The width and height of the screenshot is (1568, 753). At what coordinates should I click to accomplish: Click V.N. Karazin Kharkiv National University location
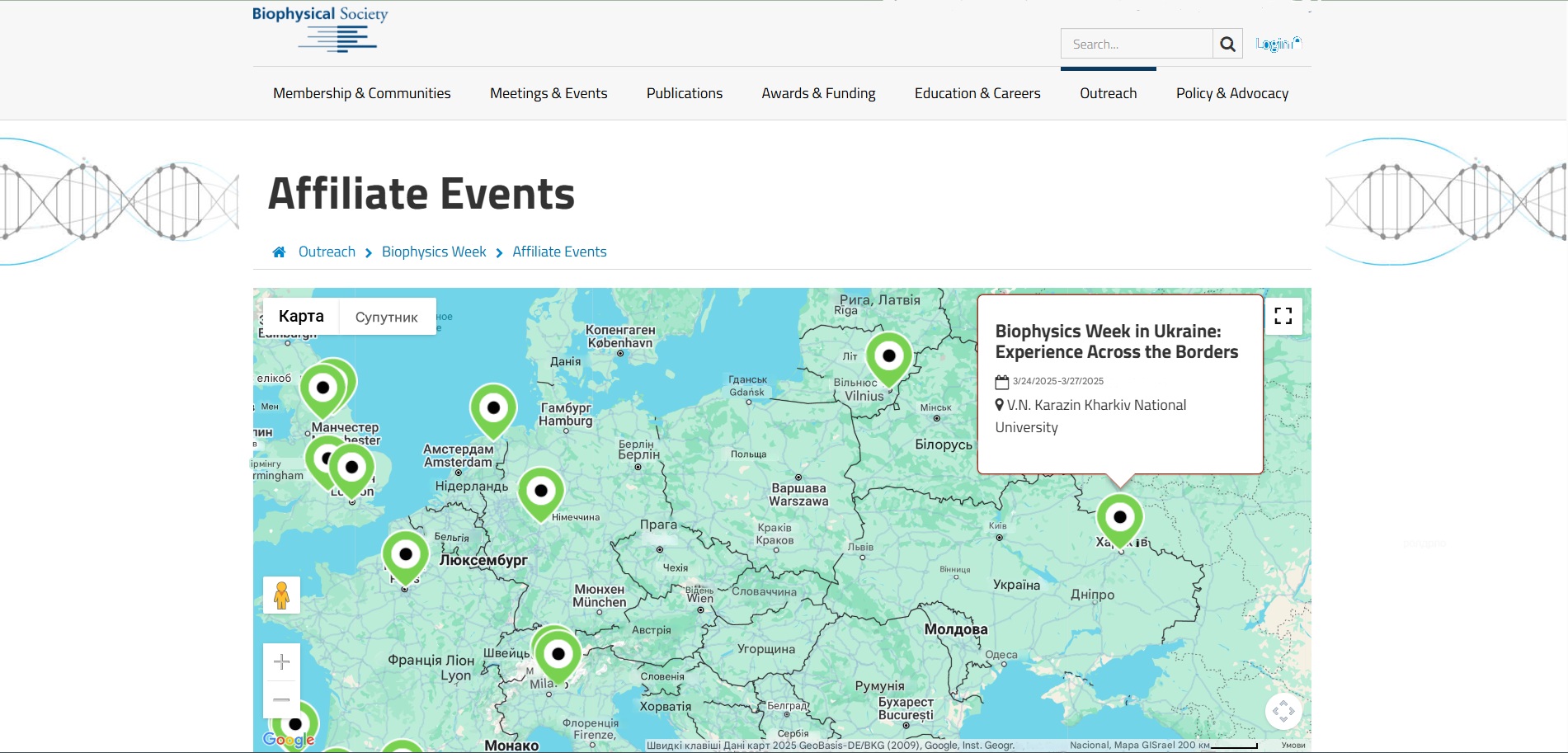pos(1090,416)
